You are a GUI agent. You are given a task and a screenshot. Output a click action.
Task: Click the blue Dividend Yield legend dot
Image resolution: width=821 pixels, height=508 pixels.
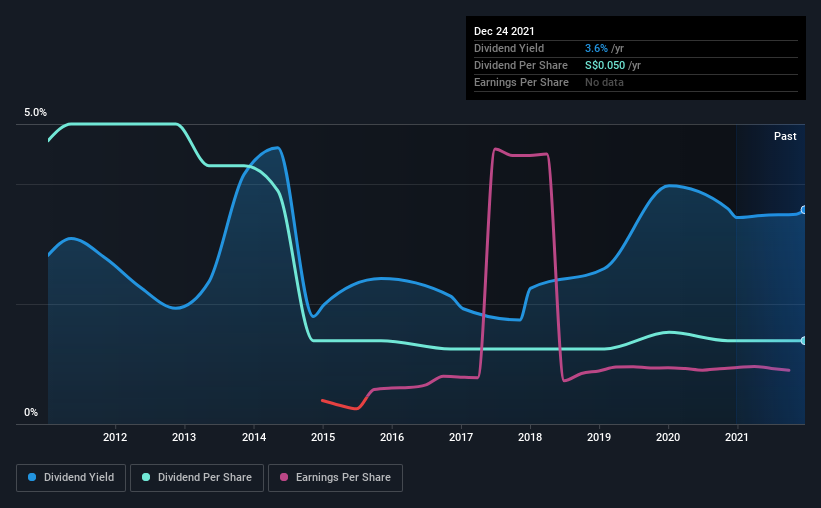coord(32,477)
